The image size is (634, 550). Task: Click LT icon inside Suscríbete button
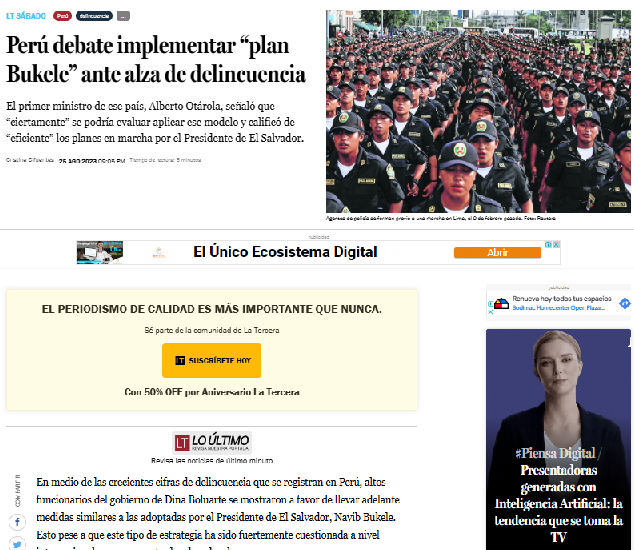(x=180, y=360)
